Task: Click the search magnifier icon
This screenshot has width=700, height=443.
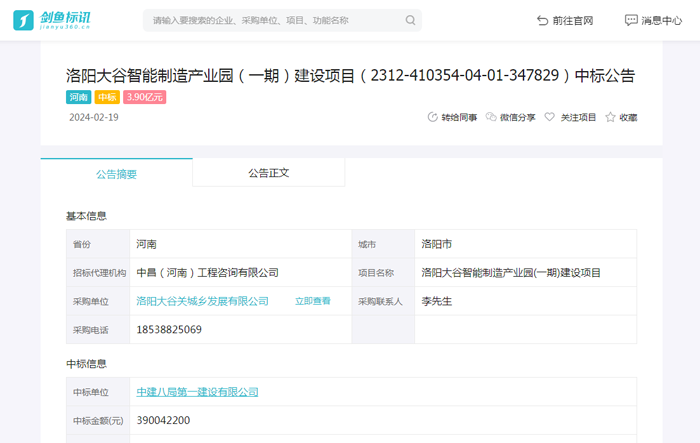Action: tap(410, 20)
